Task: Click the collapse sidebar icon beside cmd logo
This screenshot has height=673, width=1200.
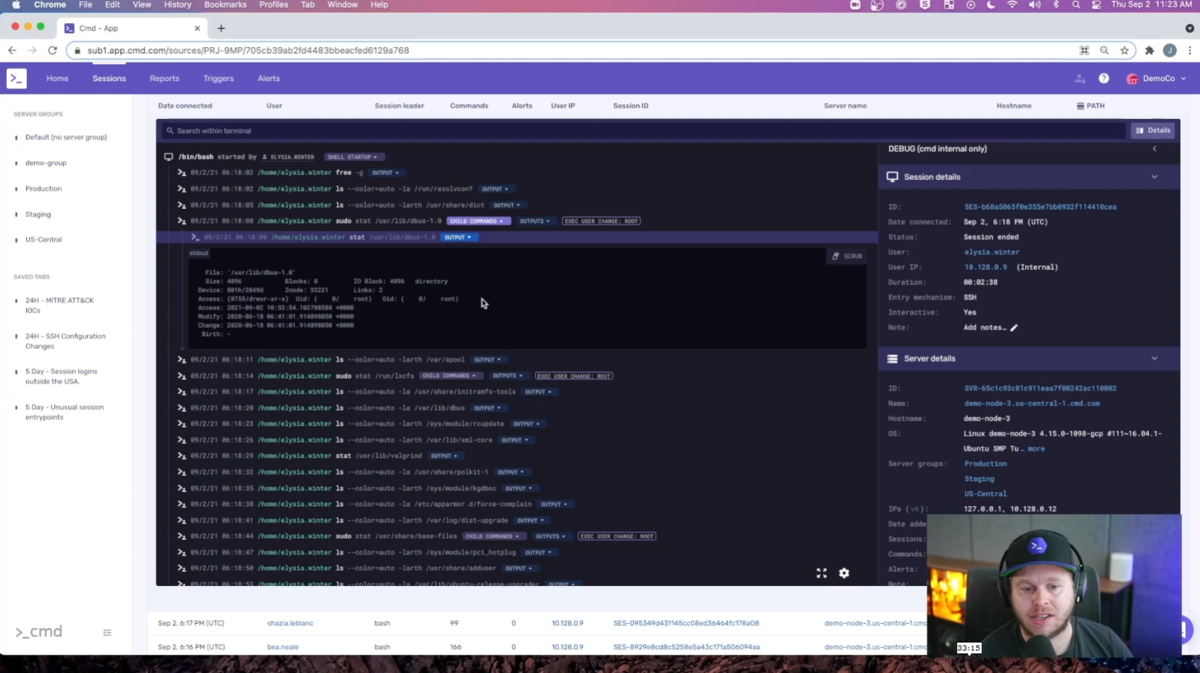Action: (107, 632)
